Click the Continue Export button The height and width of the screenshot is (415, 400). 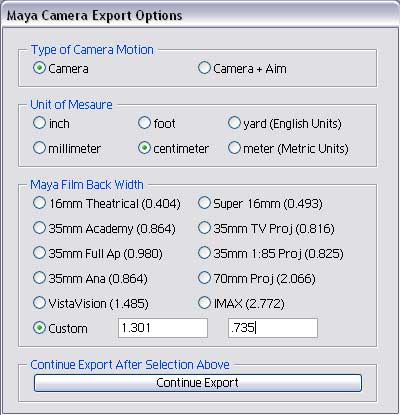click(198, 383)
